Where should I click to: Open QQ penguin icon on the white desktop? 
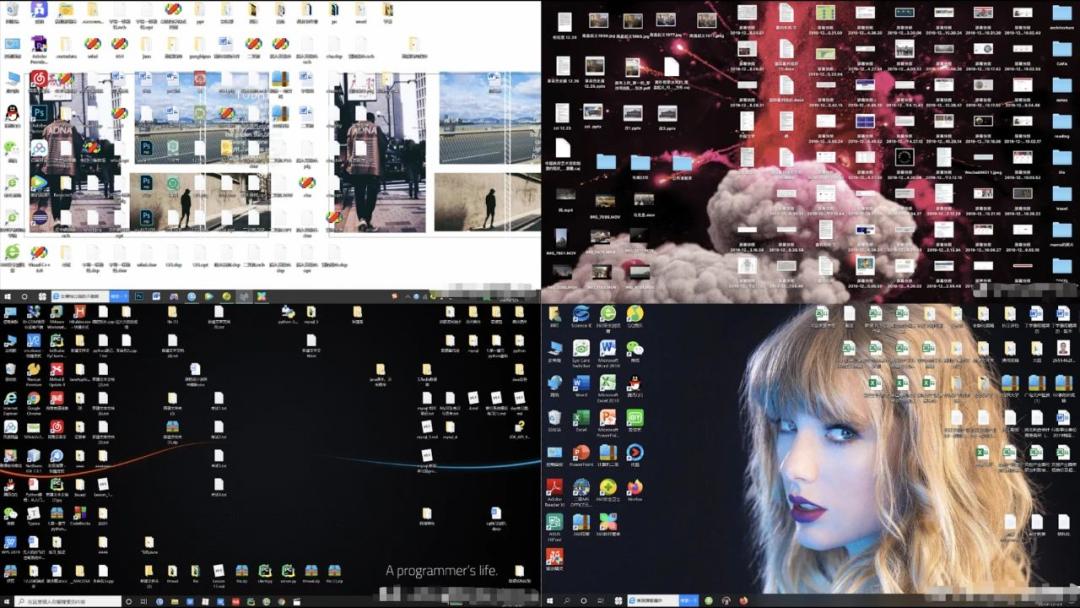click(12, 113)
